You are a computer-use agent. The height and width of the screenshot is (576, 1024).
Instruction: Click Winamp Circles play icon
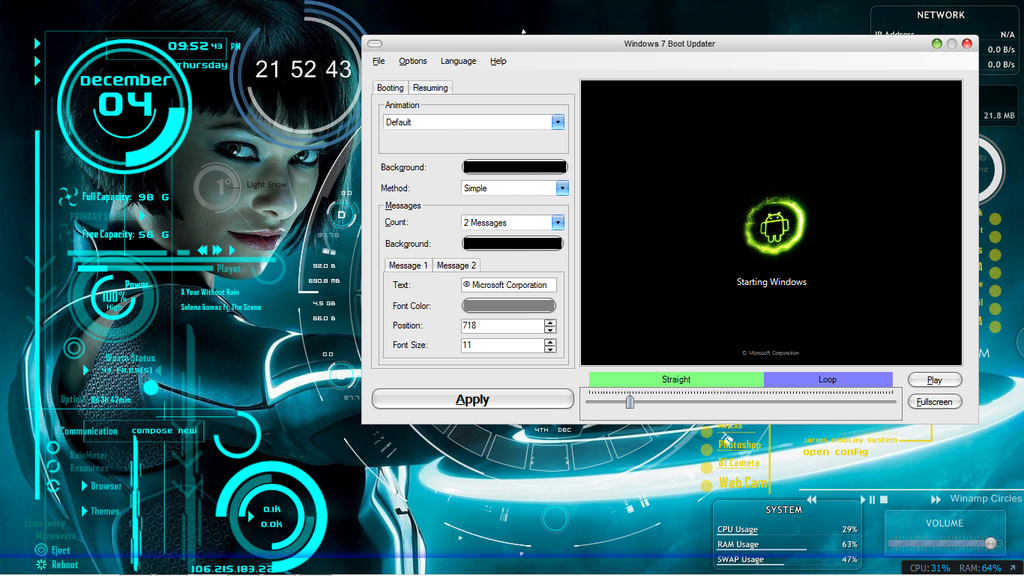[863, 500]
